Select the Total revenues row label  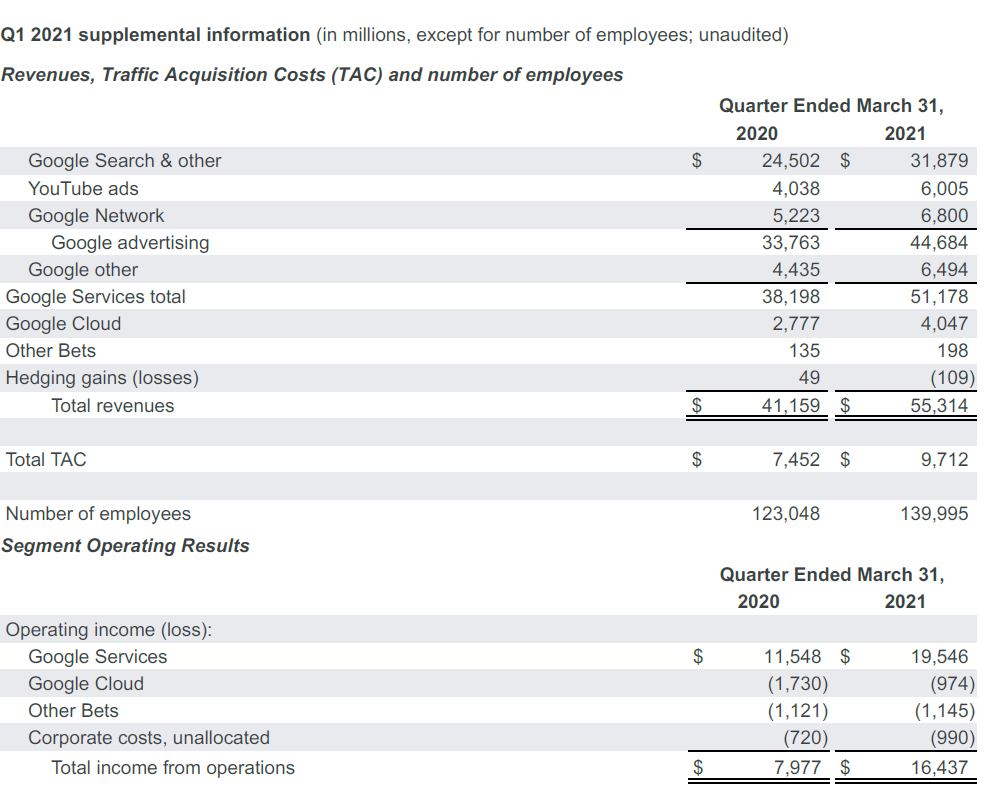pos(112,405)
